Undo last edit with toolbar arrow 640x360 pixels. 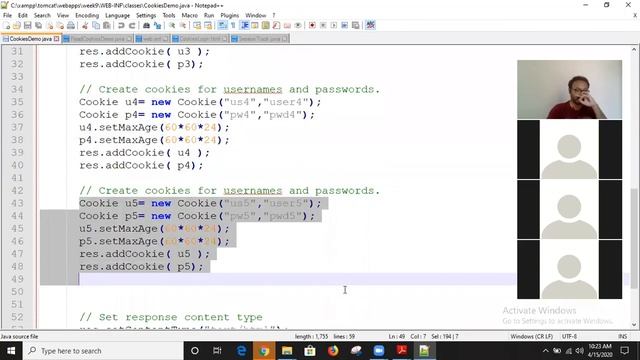pyautogui.click(x=121, y=25)
